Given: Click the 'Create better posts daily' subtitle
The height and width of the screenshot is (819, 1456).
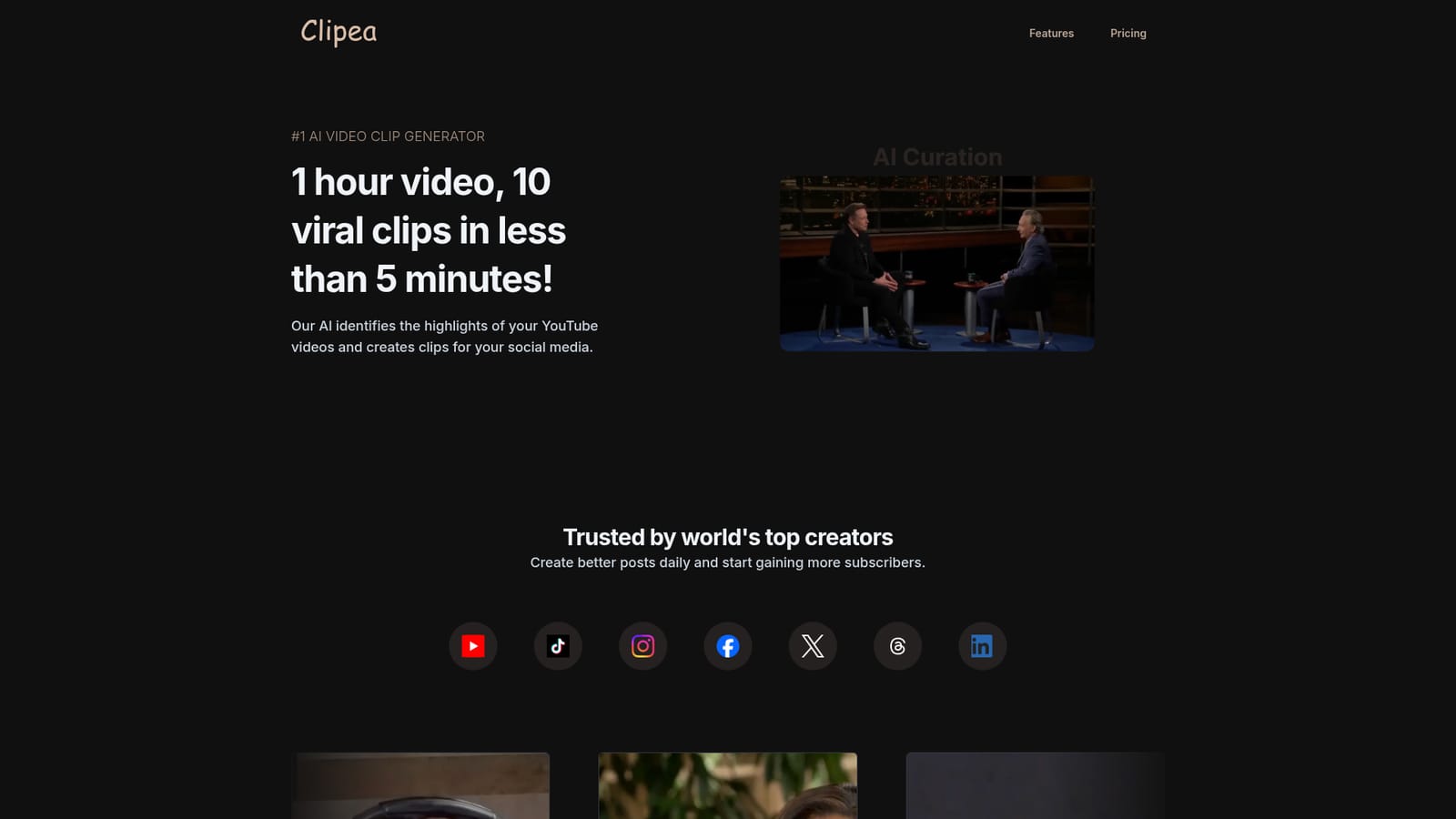Looking at the screenshot, I should [728, 562].
